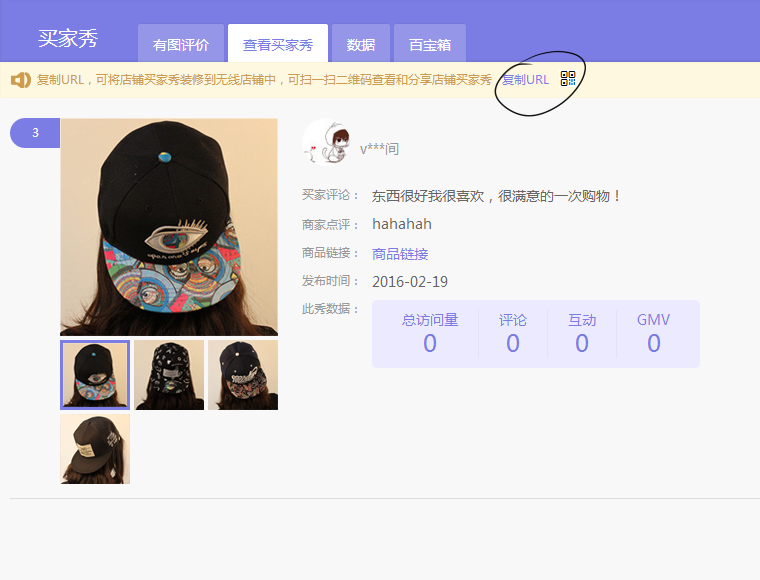Select the third hat thumbnail
760x580 pixels.
(243, 375)
